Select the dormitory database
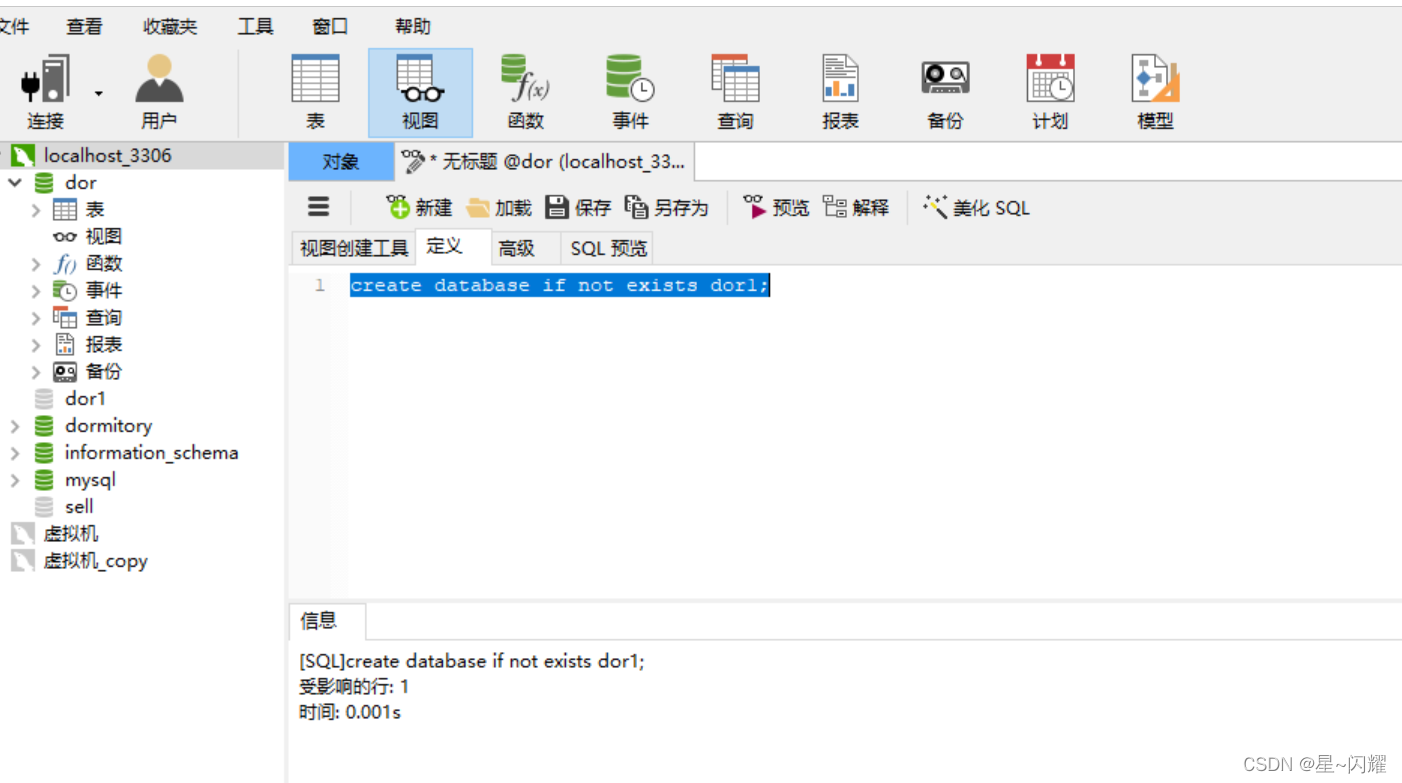The height and width of the screenshot is (783, 1402). tap(108, 425)
